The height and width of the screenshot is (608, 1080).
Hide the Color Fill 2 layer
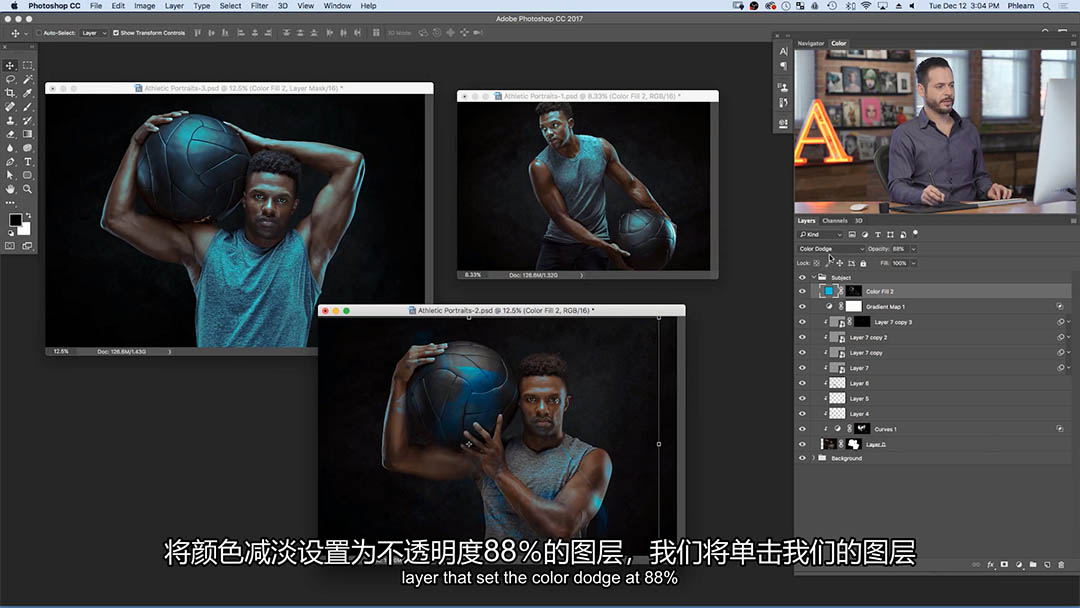pyautogui.click(x=802, y=292)
